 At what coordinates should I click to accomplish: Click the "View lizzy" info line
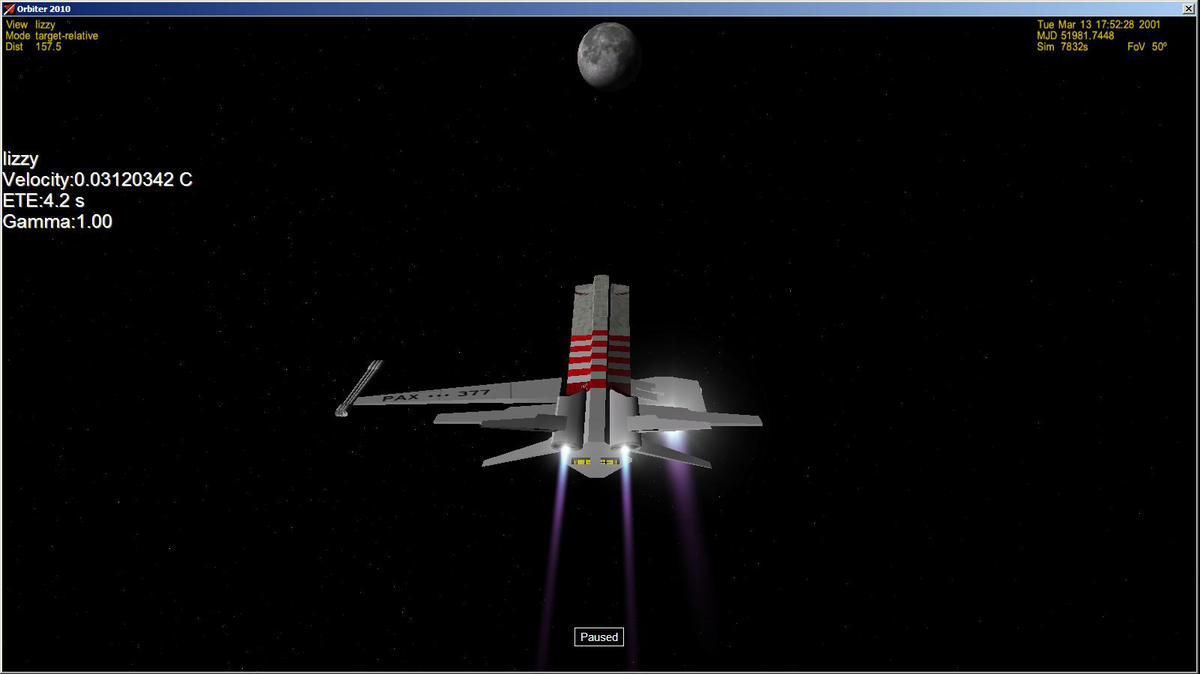[30, 24]
